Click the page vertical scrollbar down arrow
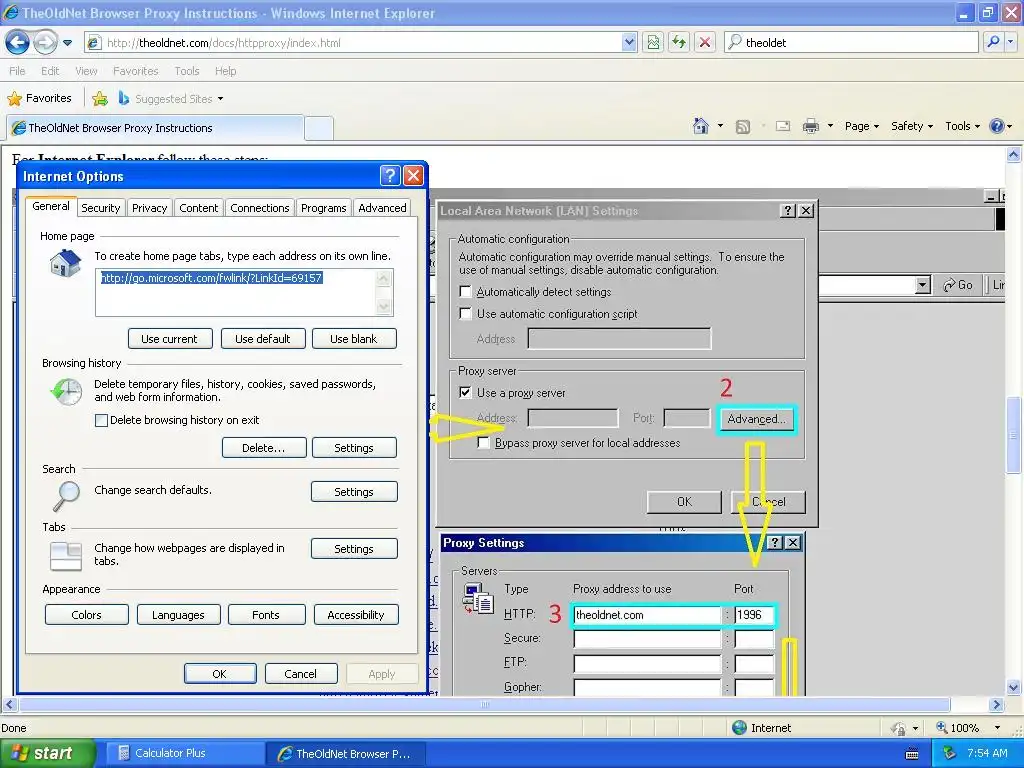Image resolution: width=1024 pixels, height=768 pixels. 1013,687
